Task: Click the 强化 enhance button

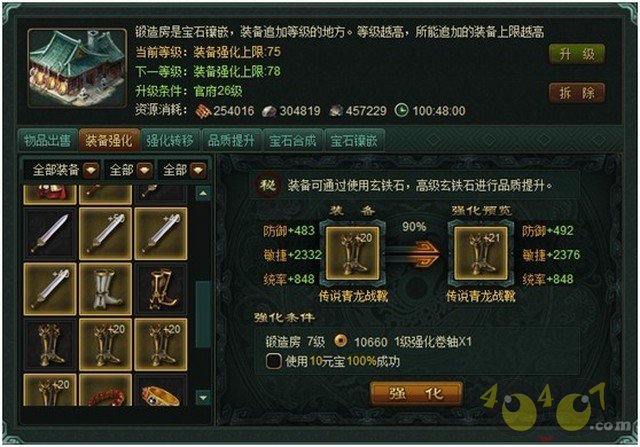Action: click(x=416, y=394)
